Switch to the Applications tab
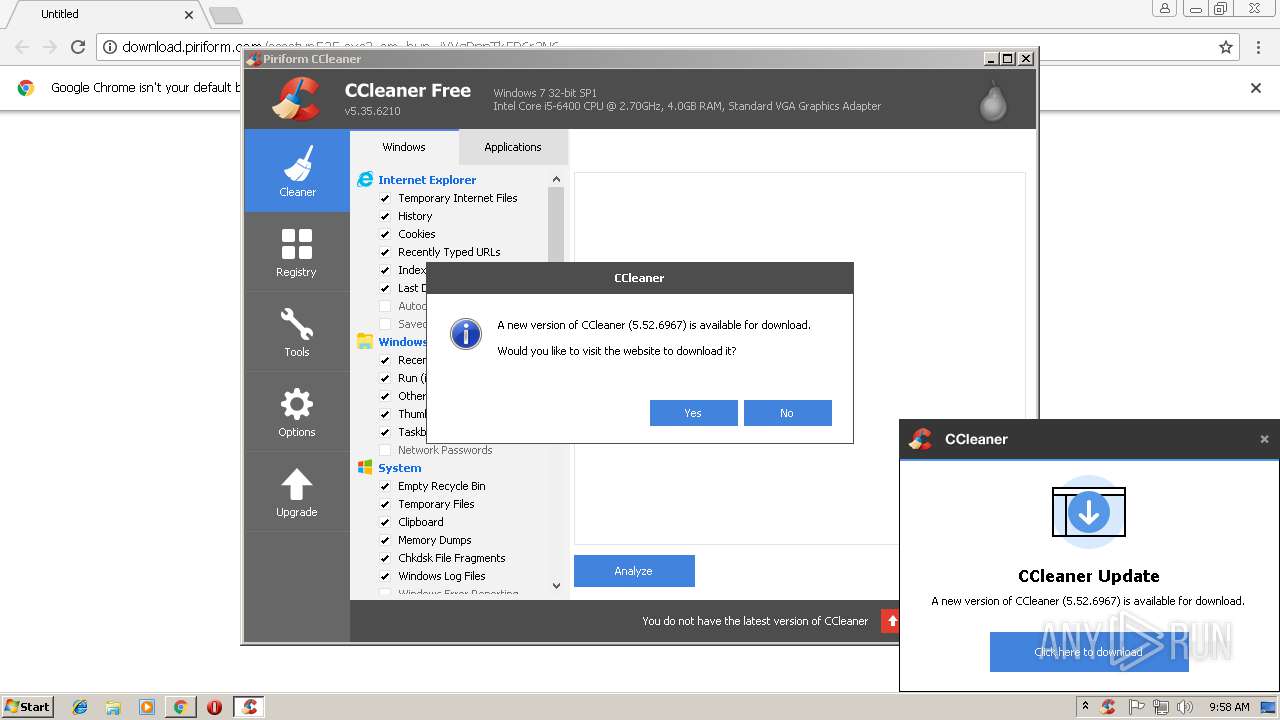 coord(513,147)
